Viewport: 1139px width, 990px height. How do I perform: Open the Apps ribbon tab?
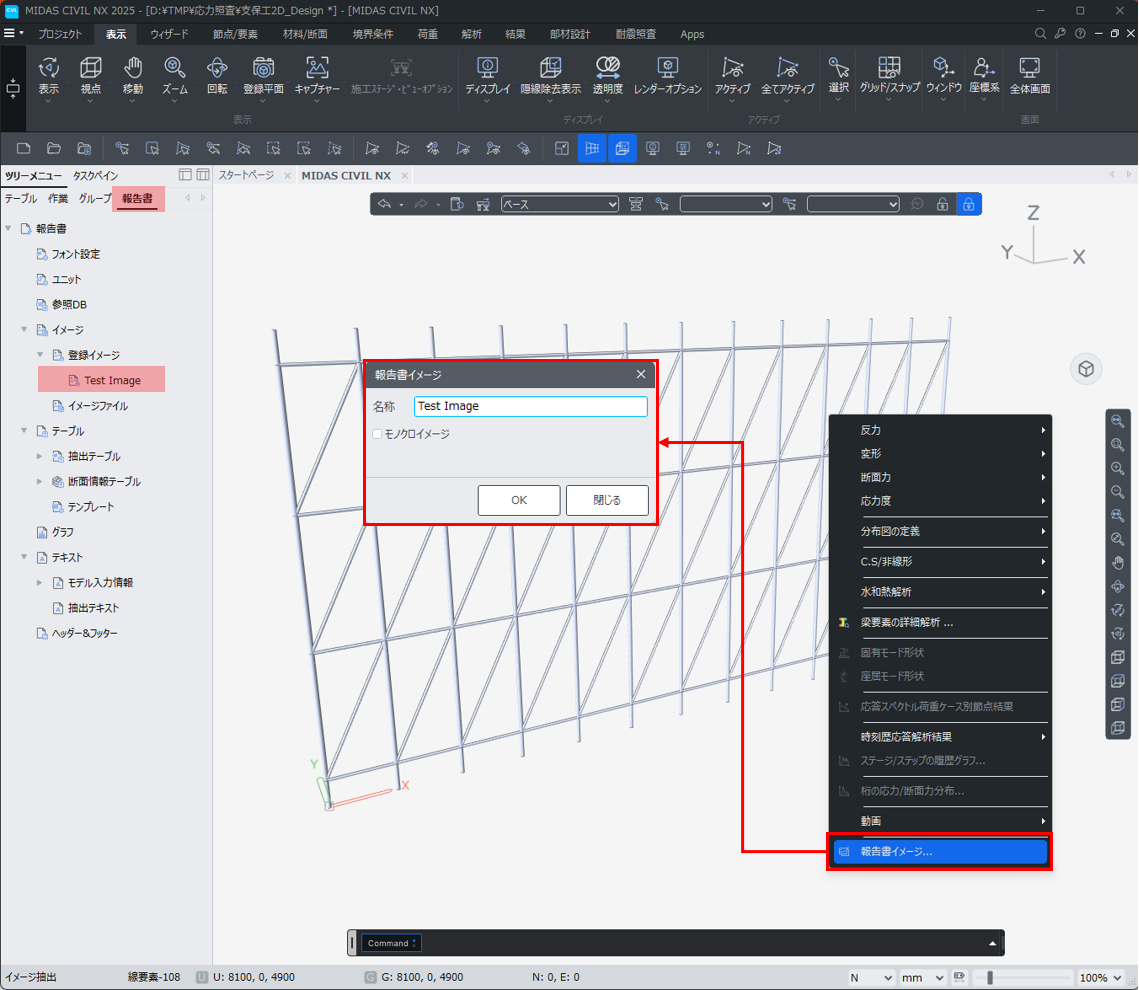692,34
